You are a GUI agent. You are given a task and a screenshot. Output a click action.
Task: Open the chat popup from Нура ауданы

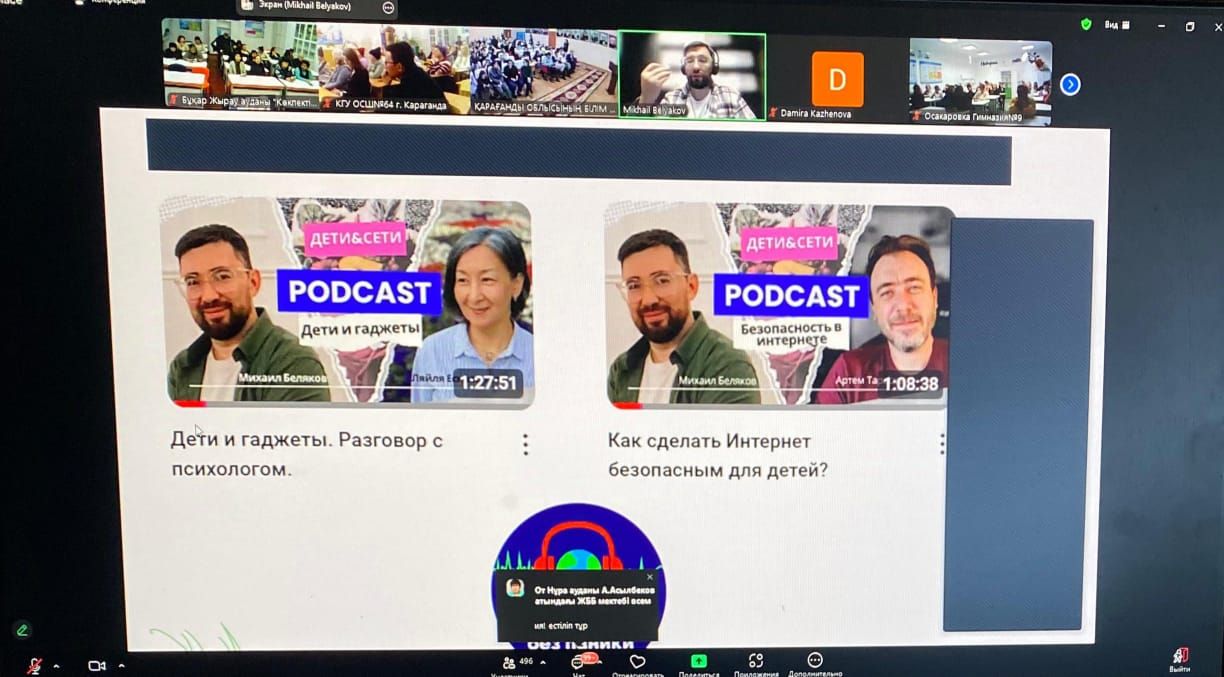pos(579,606)
